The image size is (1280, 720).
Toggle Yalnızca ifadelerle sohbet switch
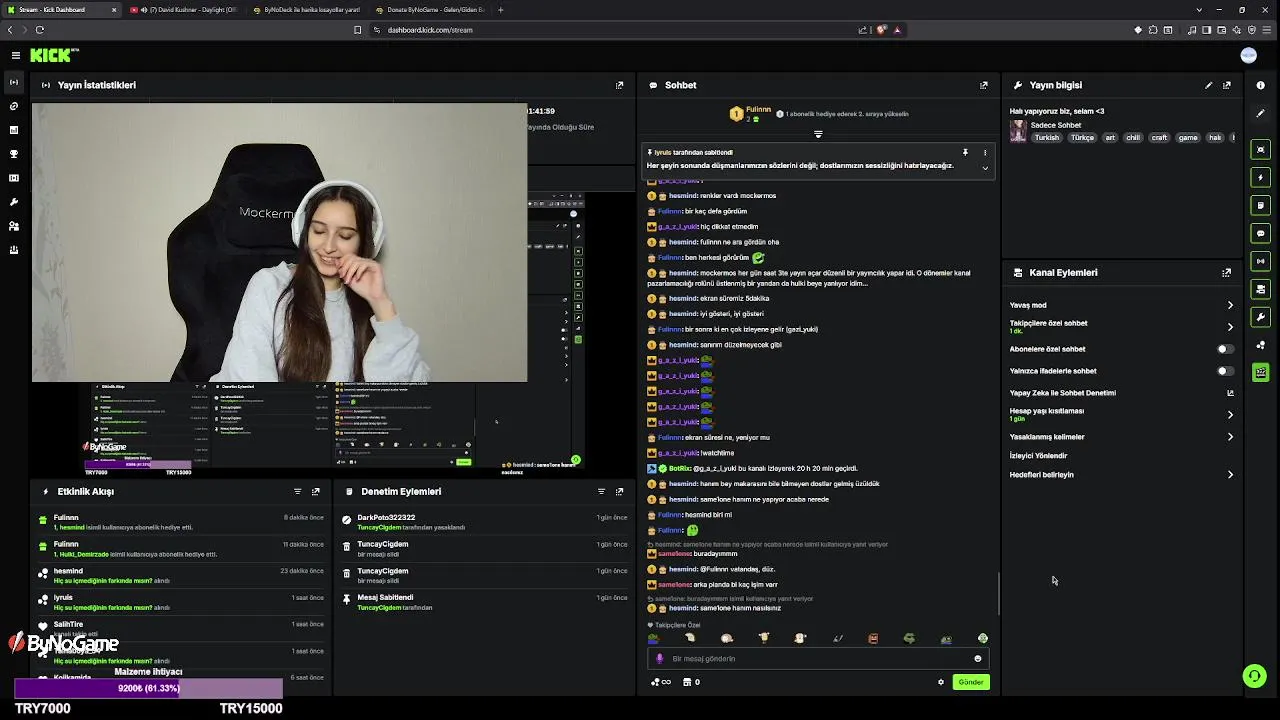pyautogui.click(x=1224, y=371)
